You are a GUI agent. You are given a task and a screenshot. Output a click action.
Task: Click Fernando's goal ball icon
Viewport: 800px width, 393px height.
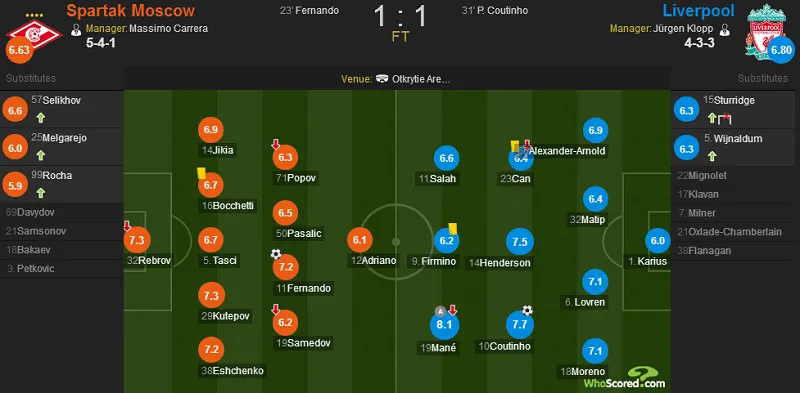click(x=276, y=254)
